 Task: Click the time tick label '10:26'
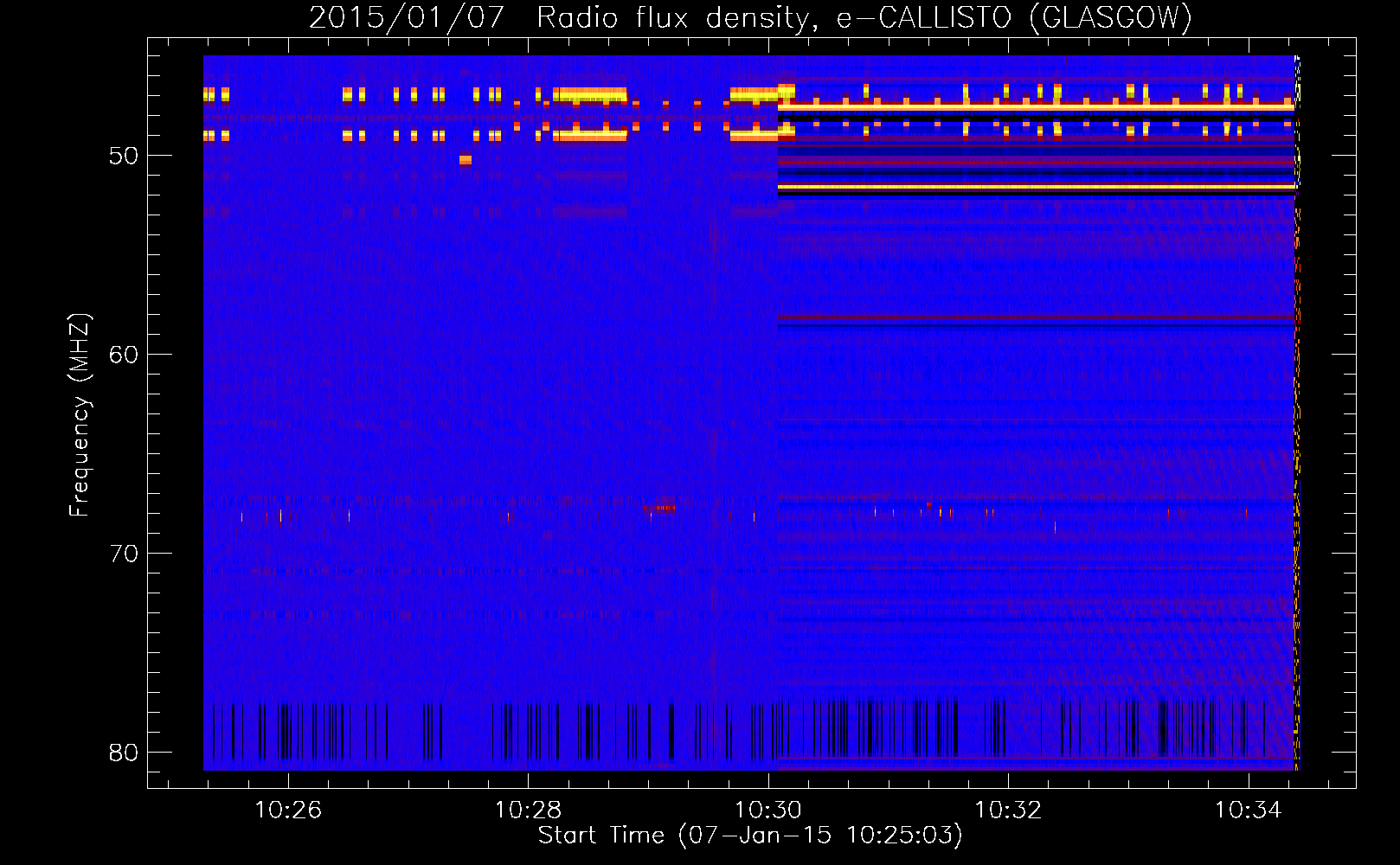[288, 810]
